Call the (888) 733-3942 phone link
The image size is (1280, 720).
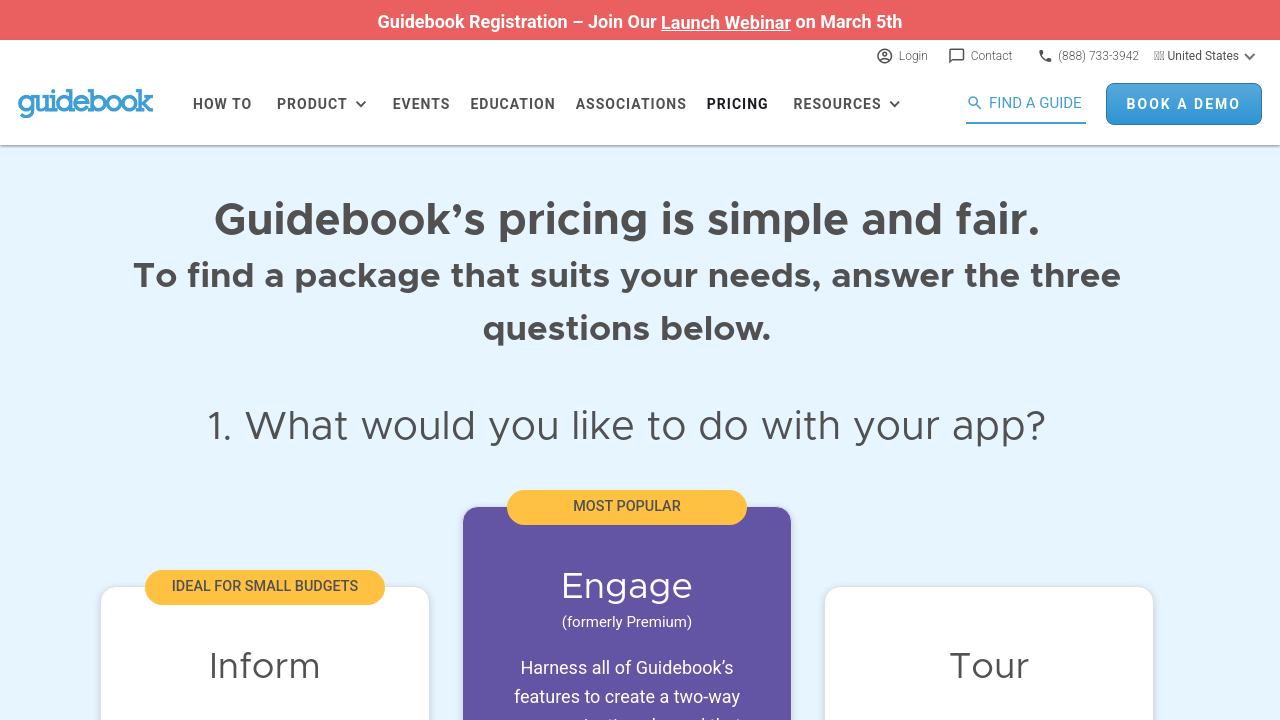point(1098,56)
